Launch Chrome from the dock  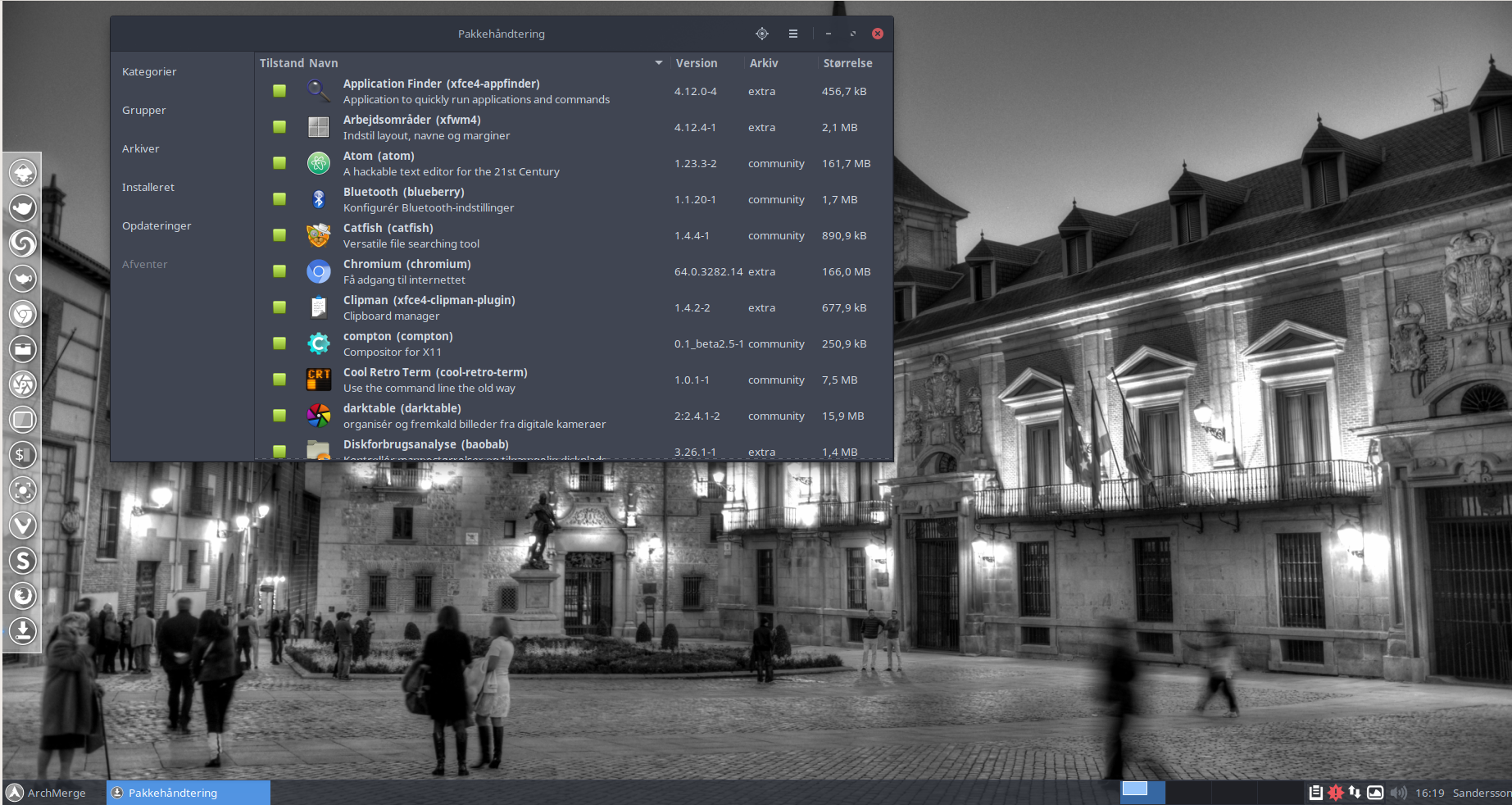click(x=23, y=314)
